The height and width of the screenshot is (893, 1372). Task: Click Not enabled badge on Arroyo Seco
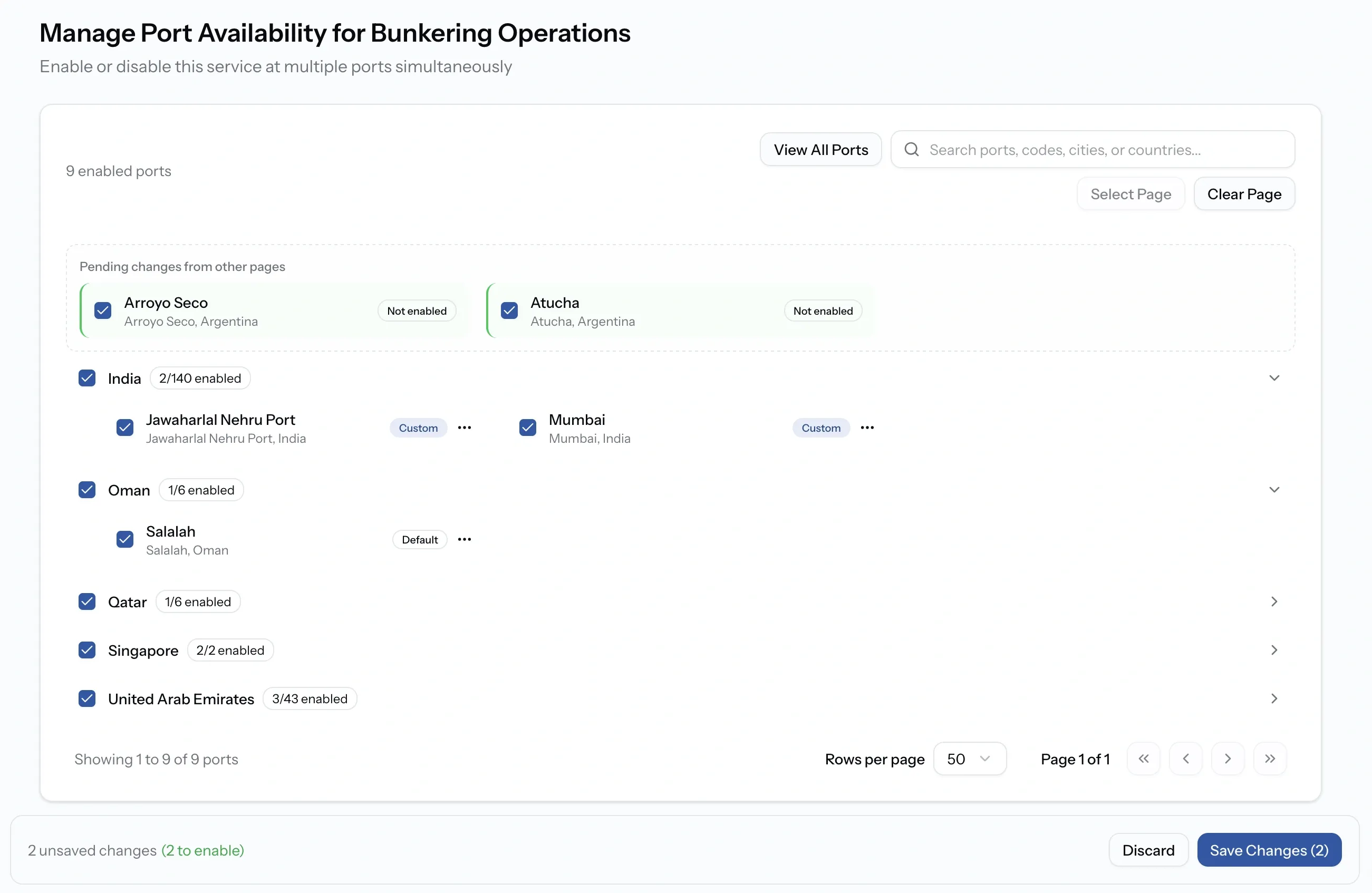pyautogui.click(x=417, y=310)
